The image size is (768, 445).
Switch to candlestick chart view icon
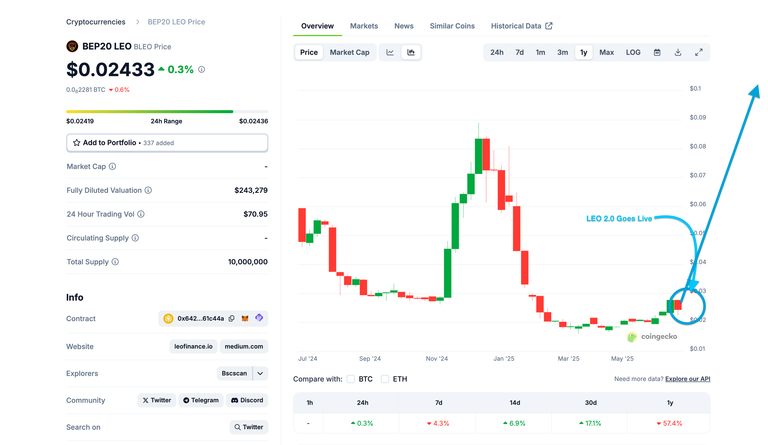click(411, 52)
